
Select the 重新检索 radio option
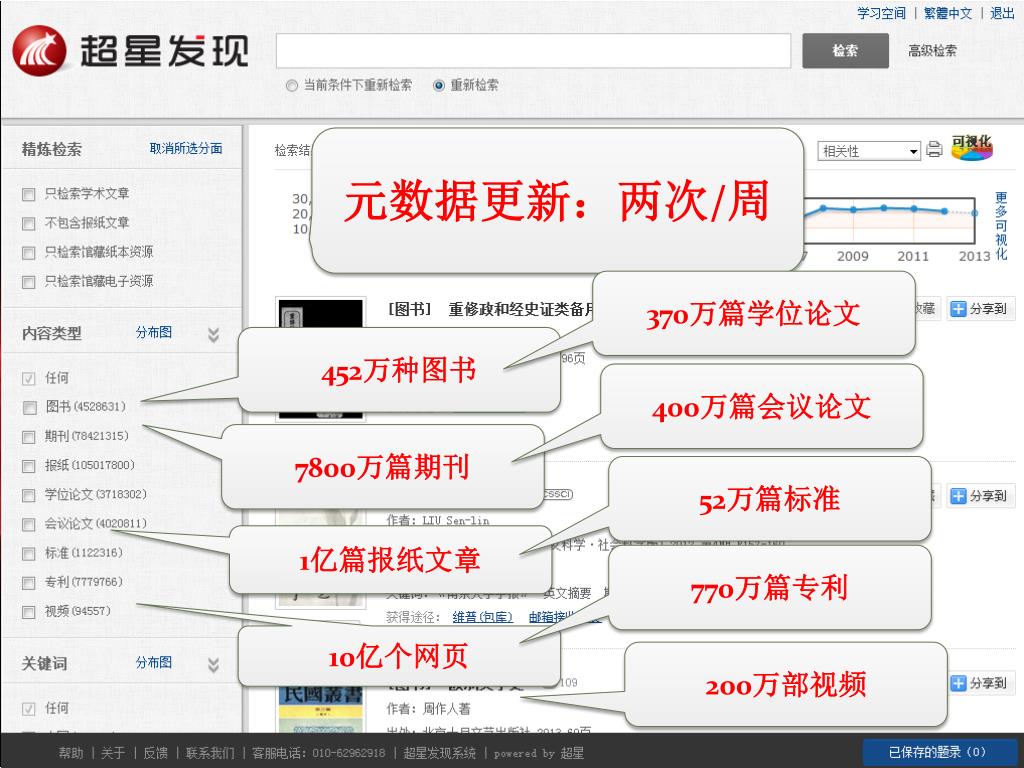[x=439, y=86]
